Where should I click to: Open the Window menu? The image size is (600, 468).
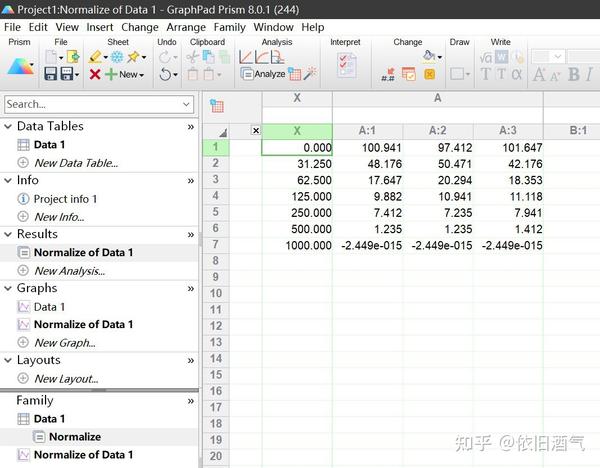click(273, 27)
